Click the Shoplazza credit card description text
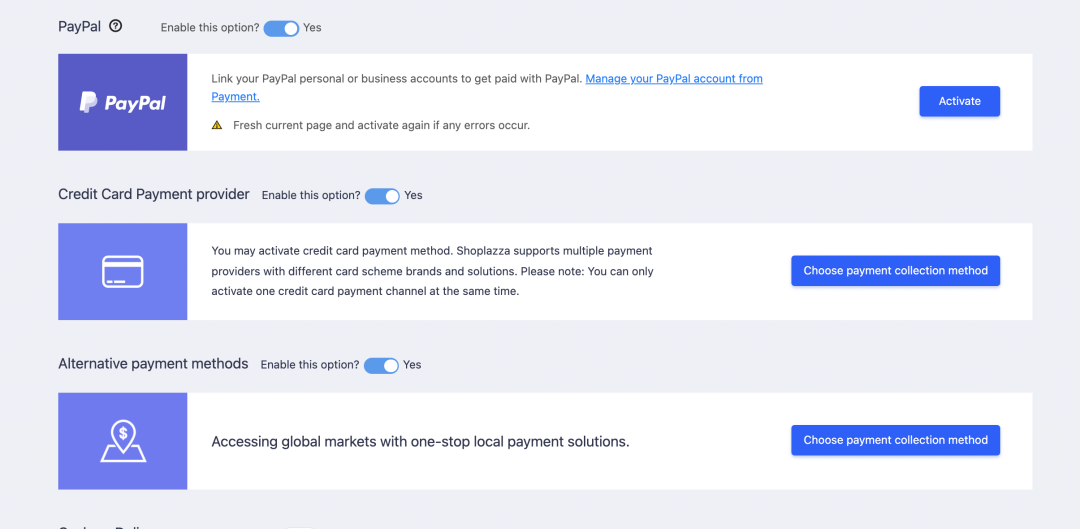Screen dimensions: 1080x529 pyautogui.click(x=433, y=271)
